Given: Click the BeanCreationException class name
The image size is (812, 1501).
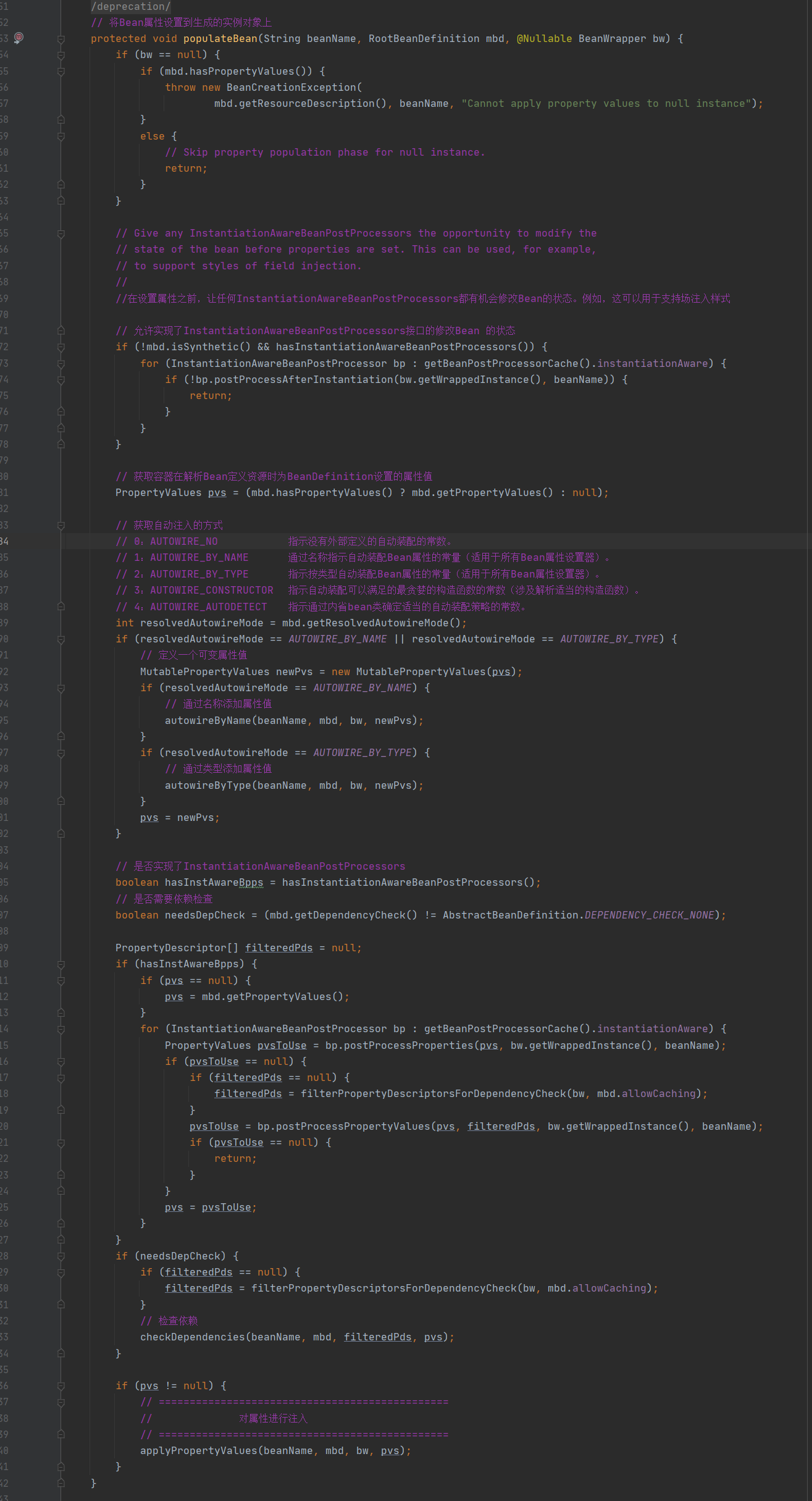Looking at the screenshot, I should click(x=291, y=87).
